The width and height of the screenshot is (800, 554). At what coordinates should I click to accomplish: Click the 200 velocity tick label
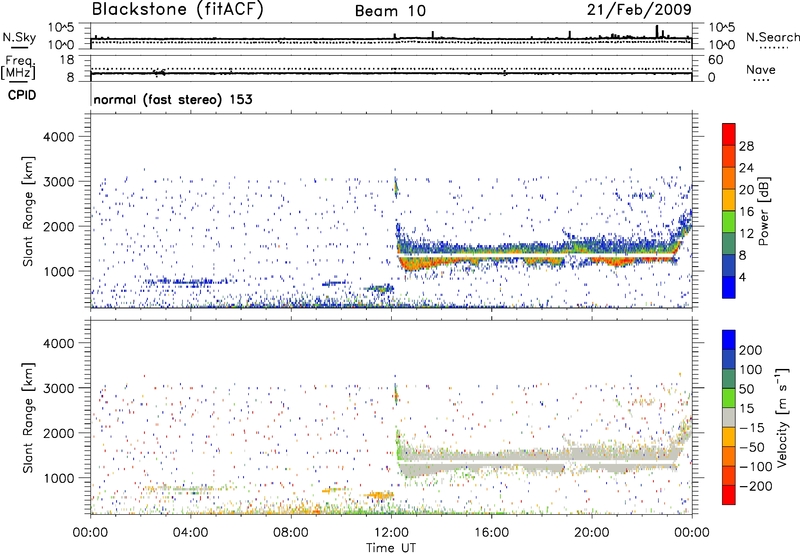pyautogui.click(x=751, y=350)
